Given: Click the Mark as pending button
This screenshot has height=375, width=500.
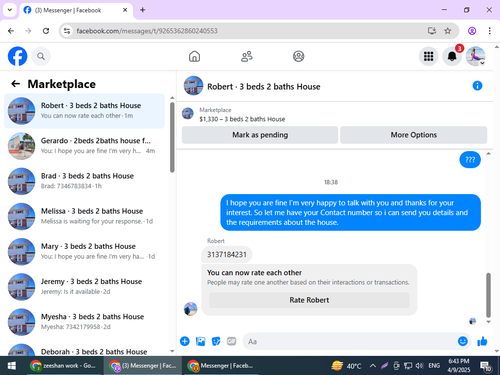Looking at the screenshot, I should (x=260, y=135).
